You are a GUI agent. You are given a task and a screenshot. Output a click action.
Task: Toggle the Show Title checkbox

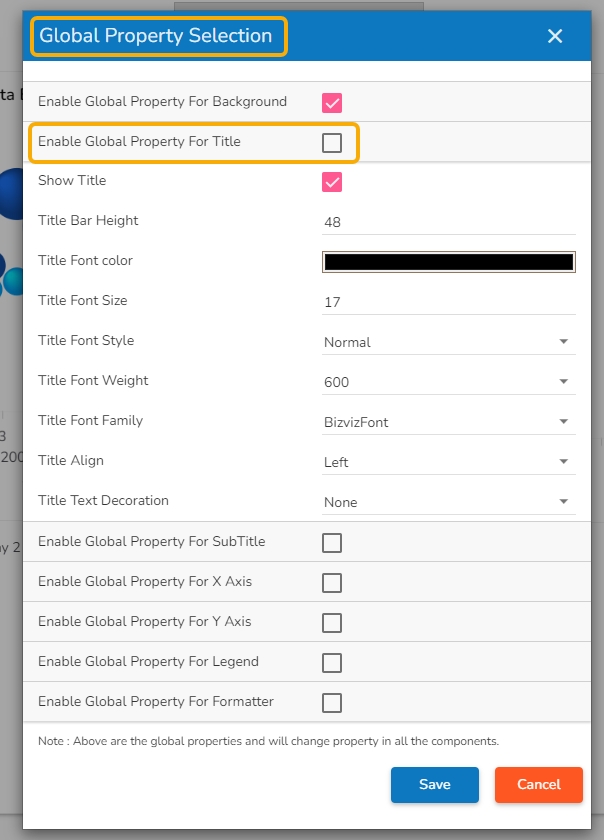coord(332,182)
